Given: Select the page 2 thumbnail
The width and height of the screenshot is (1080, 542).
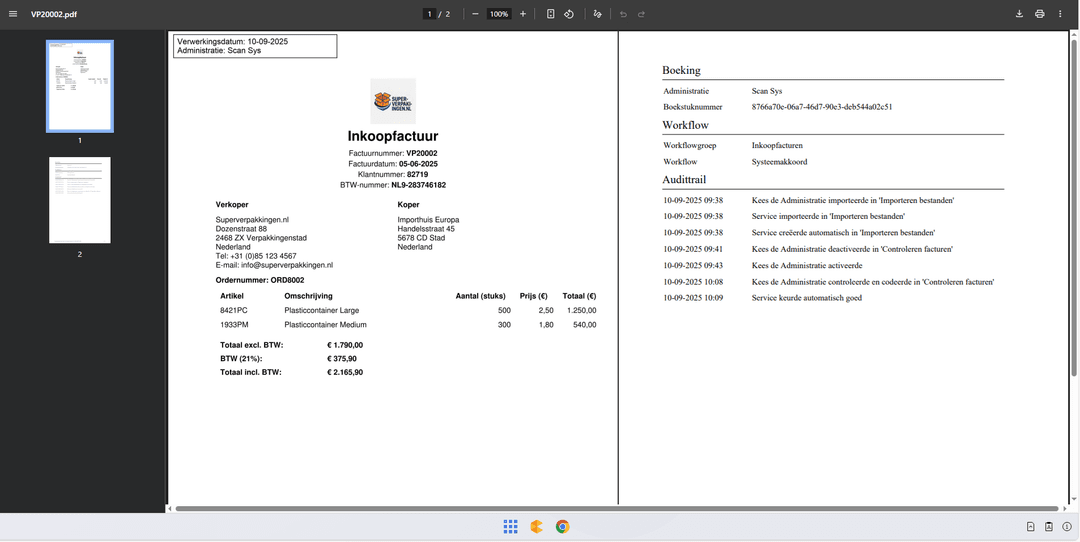Looking at the screenshot, I should pyautogui.click(x=80, y=200).
